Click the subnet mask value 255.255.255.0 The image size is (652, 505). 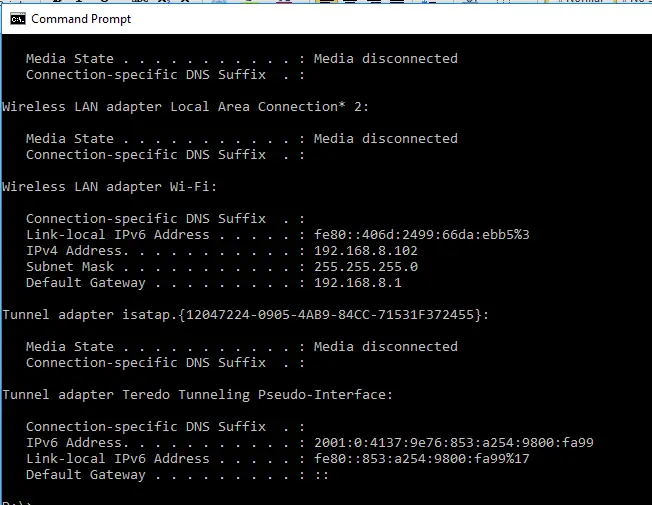tap(366, 267)
